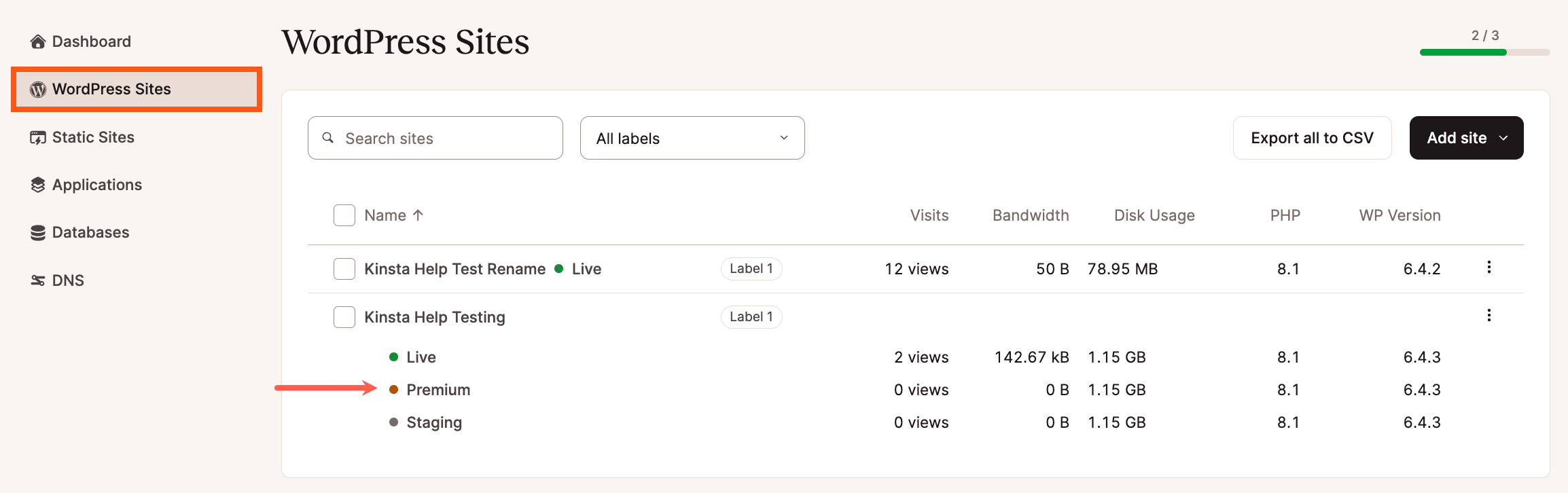The image size is (1568, 493).
Task: Click the sort arrow next to Name
Action: pyautogui.click(x=418, y=215)
